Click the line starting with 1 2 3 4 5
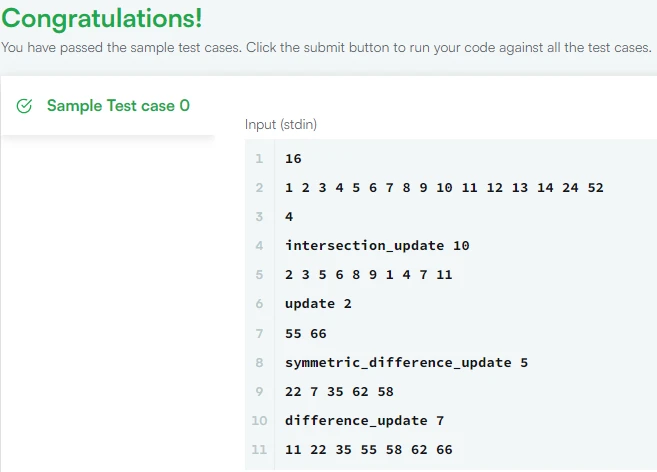 click(x=443, y=188)
